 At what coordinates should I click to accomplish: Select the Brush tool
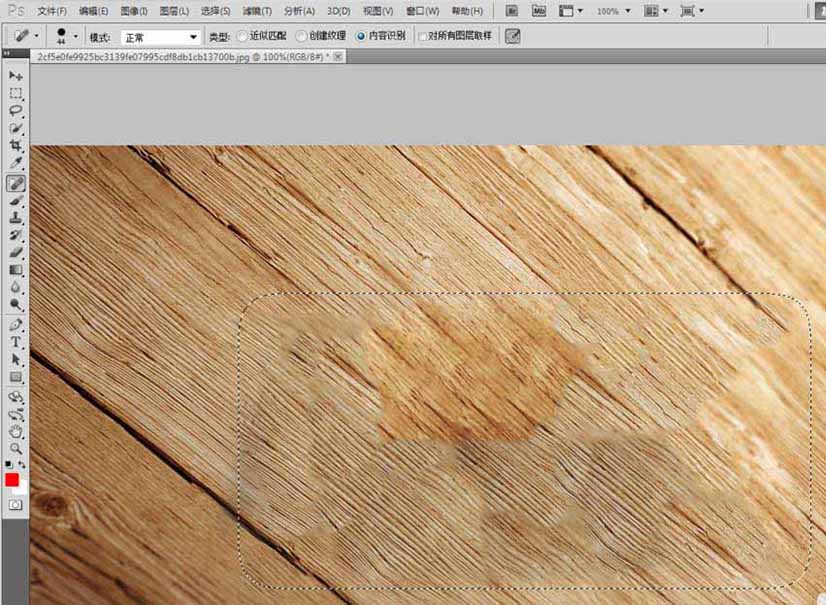point(14,199)
